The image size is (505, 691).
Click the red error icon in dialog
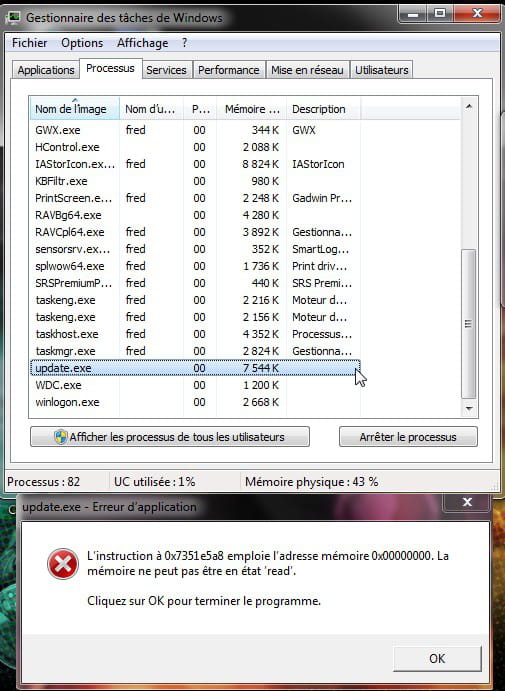click(x=63, y=564)
